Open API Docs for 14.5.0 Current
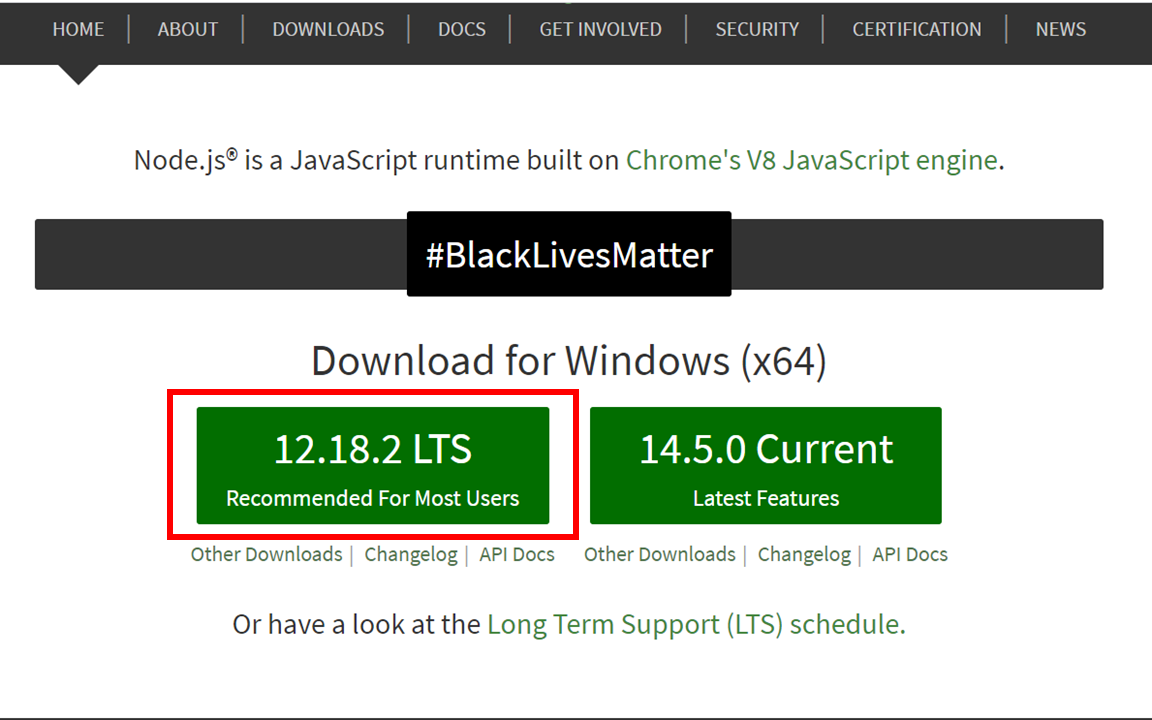This screenshot has width=1152, height=720. pyautogui.click(x=910, y=554)
